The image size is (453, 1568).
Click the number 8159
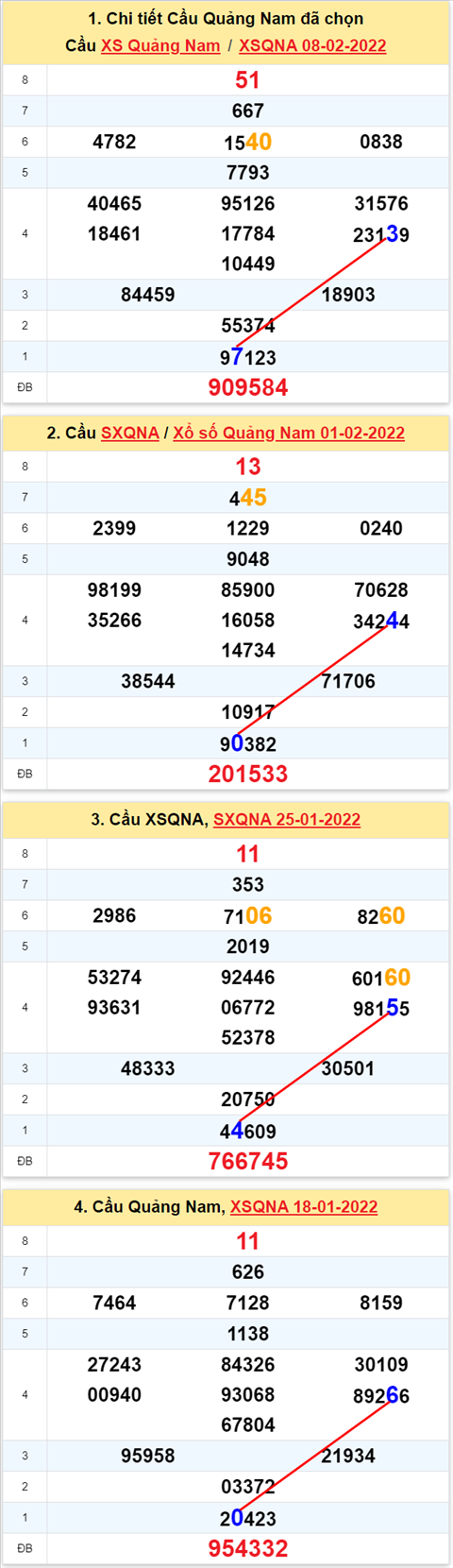[x=381, y=1303]
